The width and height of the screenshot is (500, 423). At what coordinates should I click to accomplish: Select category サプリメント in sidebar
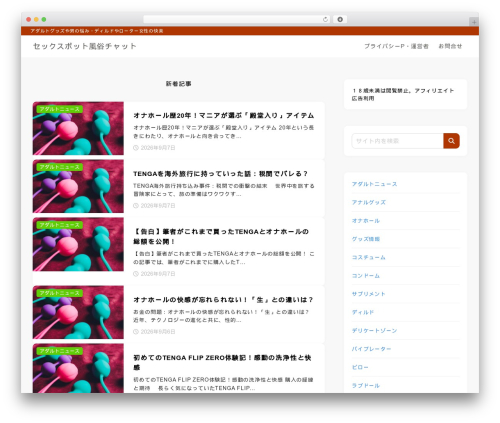(x=369, y=294)
